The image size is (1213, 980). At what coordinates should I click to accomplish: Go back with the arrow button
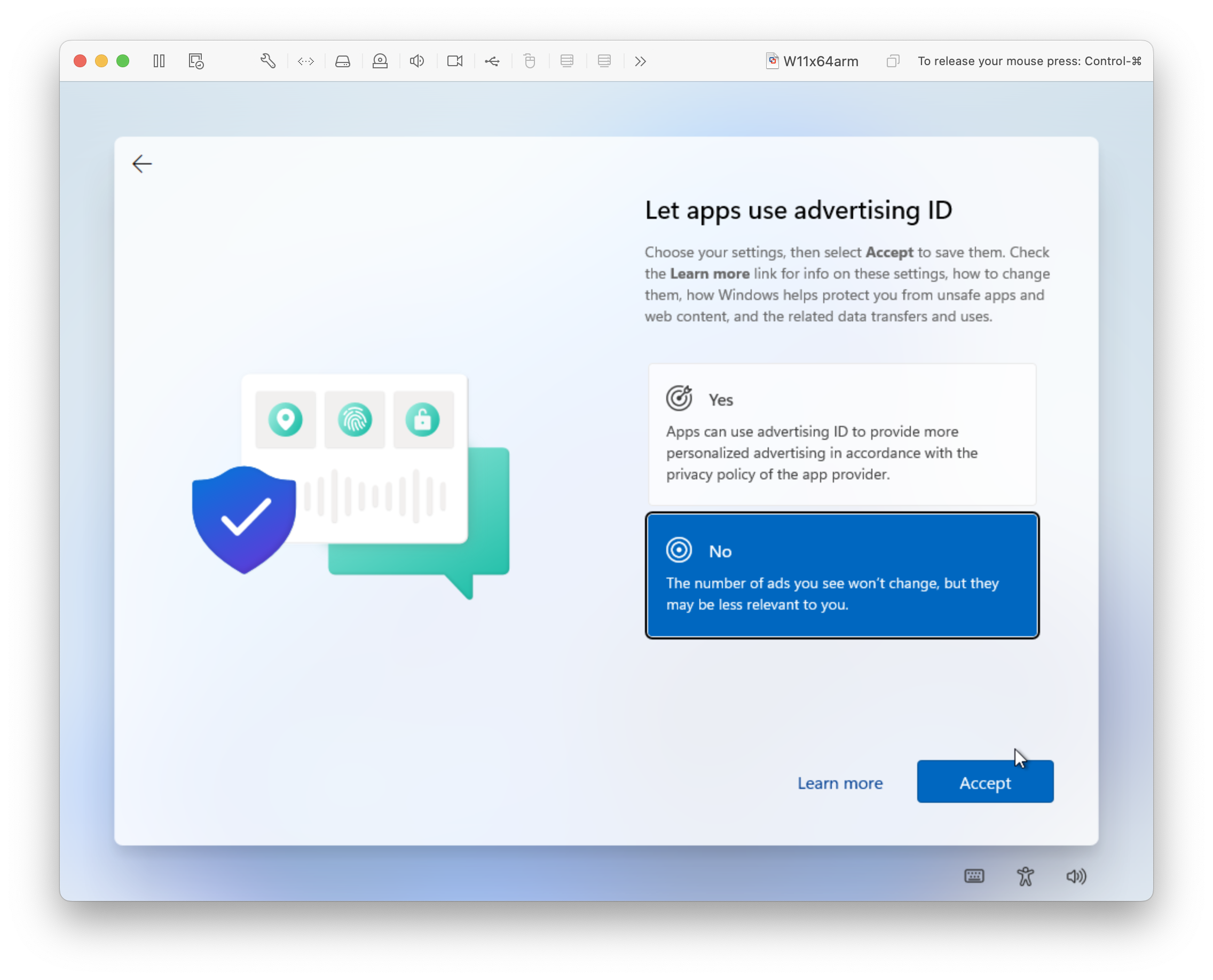click(x=141, y=164)
